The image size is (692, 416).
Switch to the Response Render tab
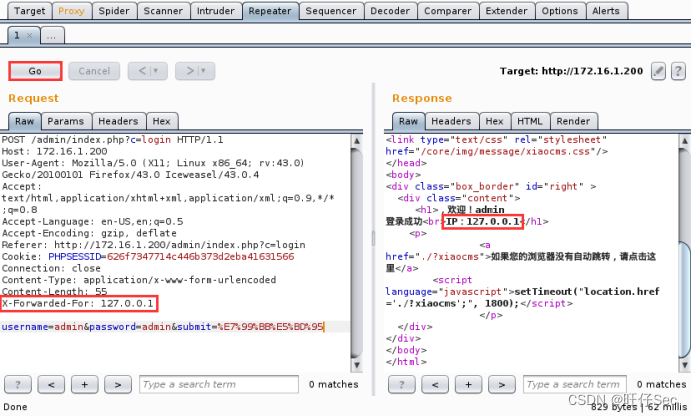(573, 121)
